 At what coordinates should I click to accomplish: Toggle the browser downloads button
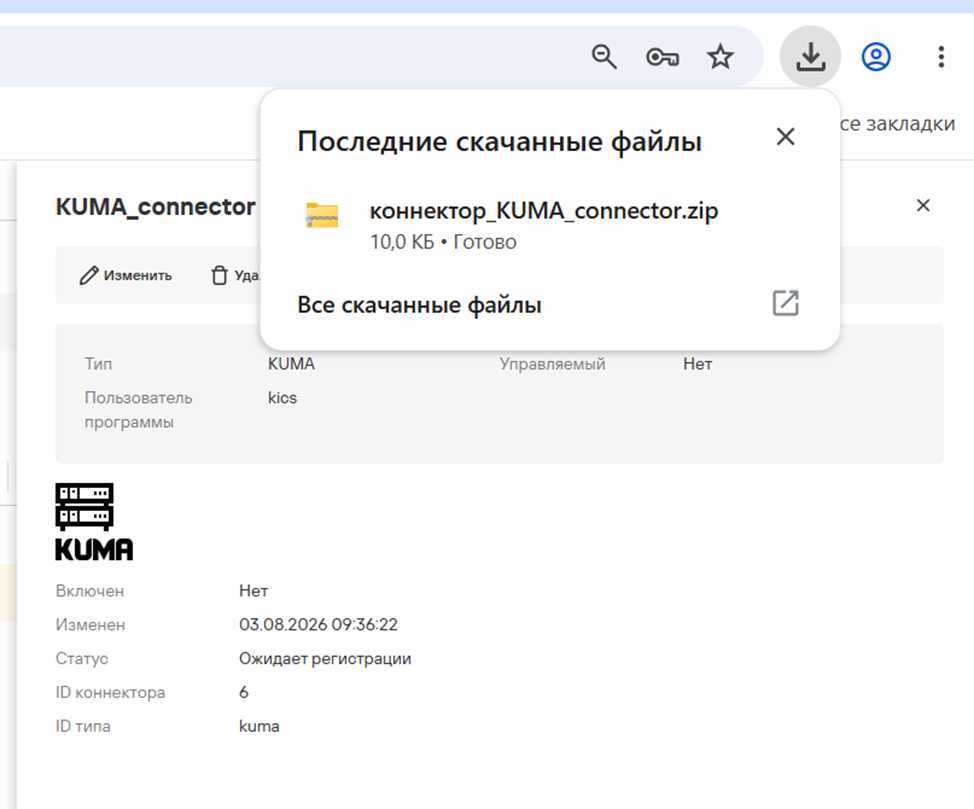pyautogui.click(x=810, y=57)
